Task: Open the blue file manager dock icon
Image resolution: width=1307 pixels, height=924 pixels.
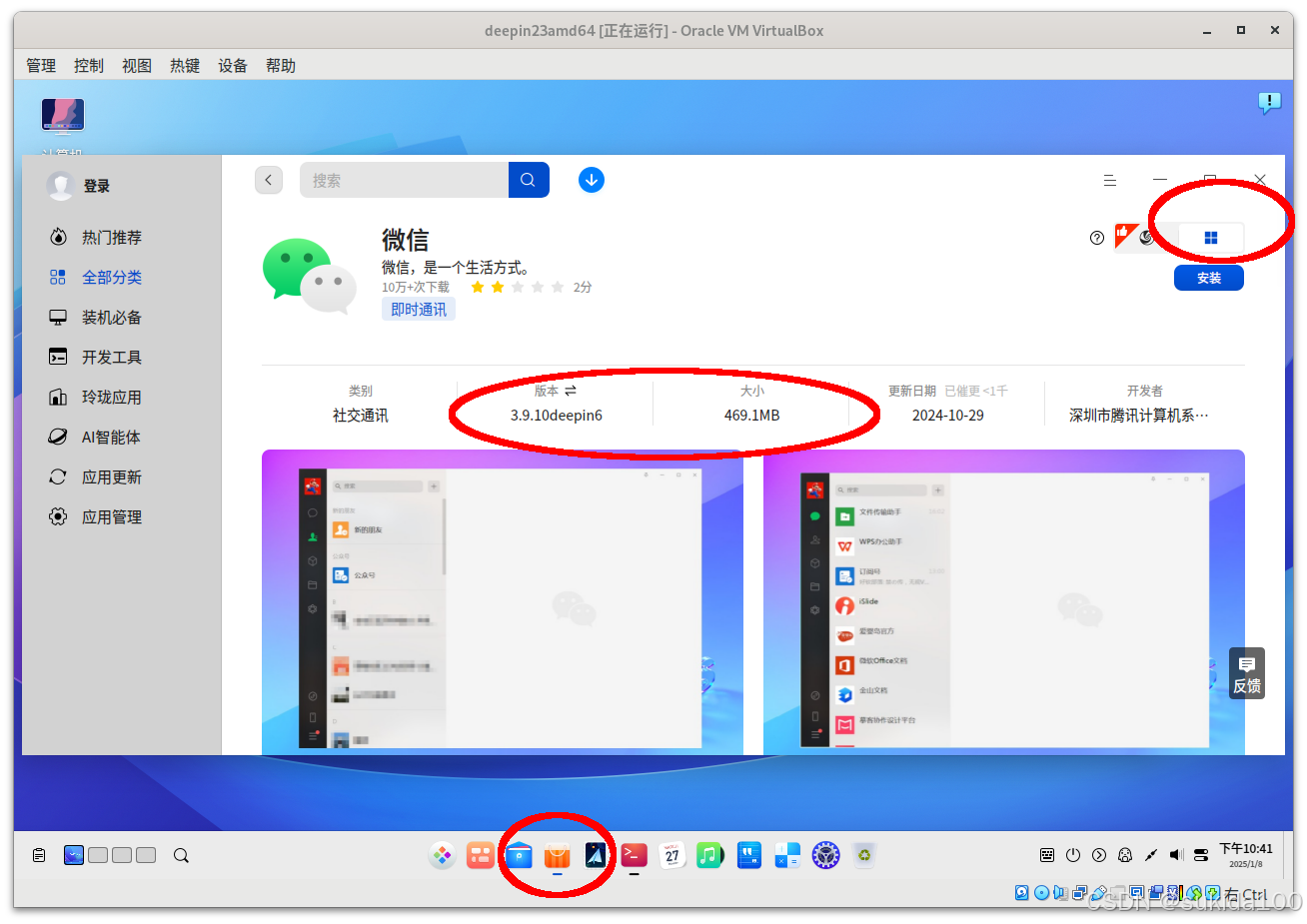Action: coord(519,855)
